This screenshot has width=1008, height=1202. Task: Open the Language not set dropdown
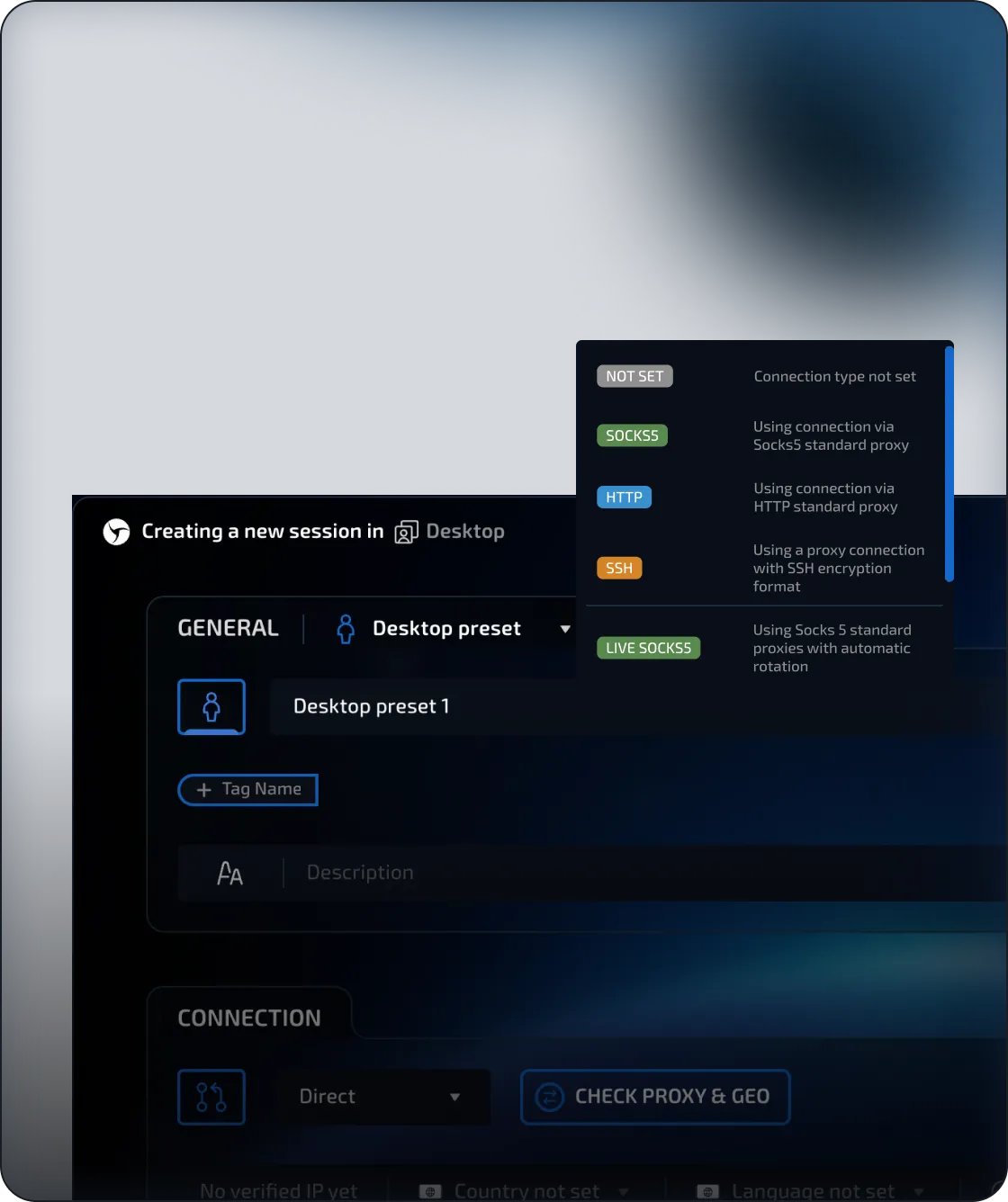tap(812, 1191)
